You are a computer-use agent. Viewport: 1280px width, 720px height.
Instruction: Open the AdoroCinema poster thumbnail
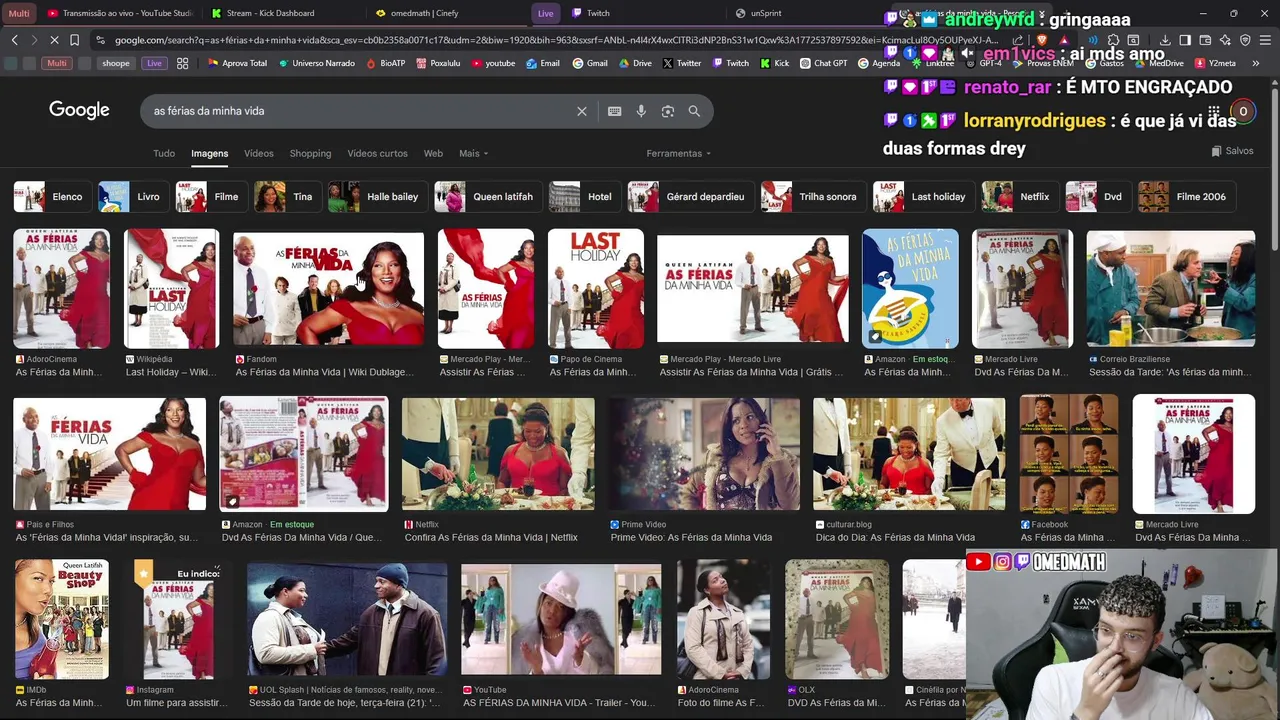(62, 289)
